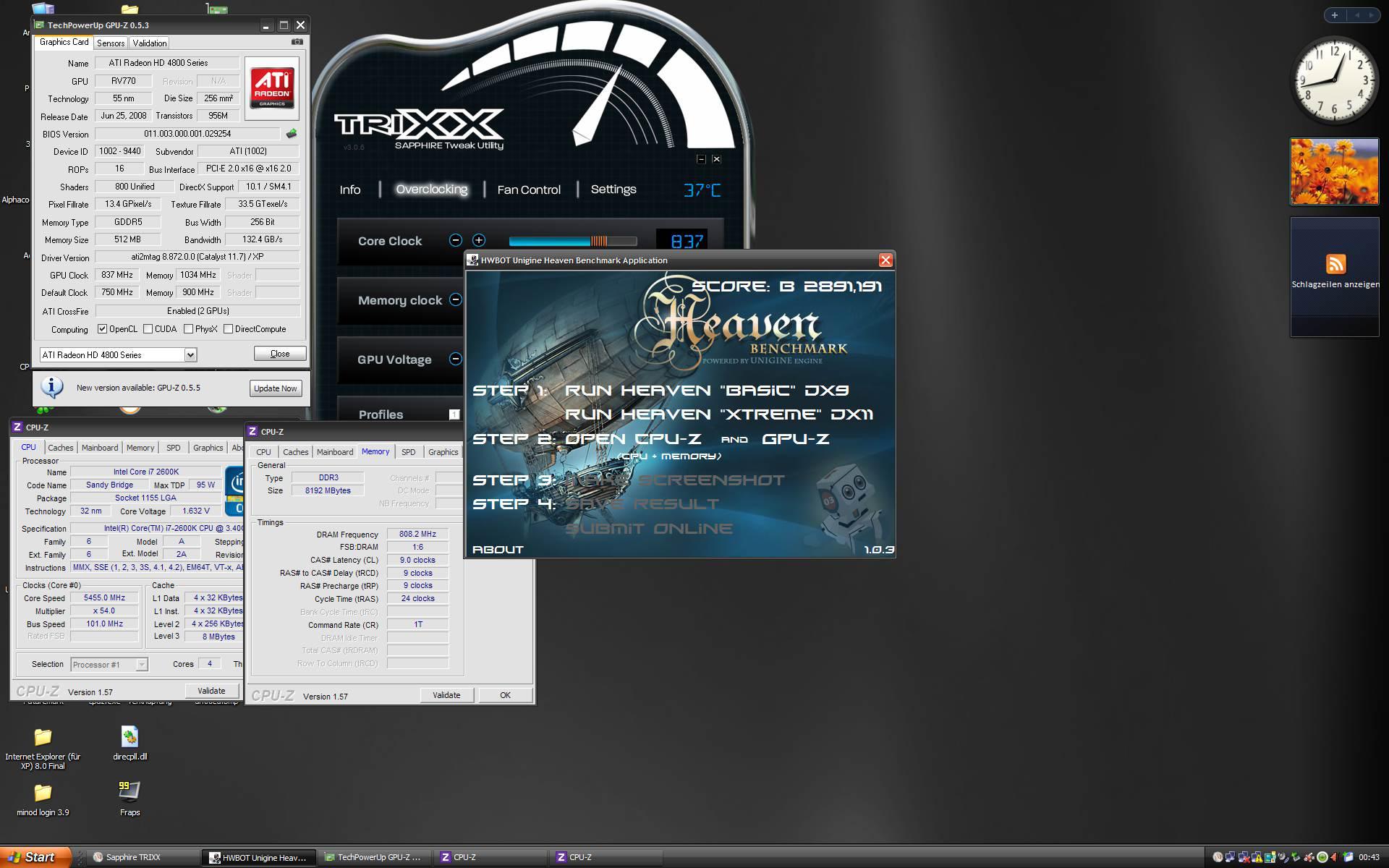Switch to the Validation tab in GPU-Z
1389x868 pixels.
pyautogui.click(x=150, y=43)
